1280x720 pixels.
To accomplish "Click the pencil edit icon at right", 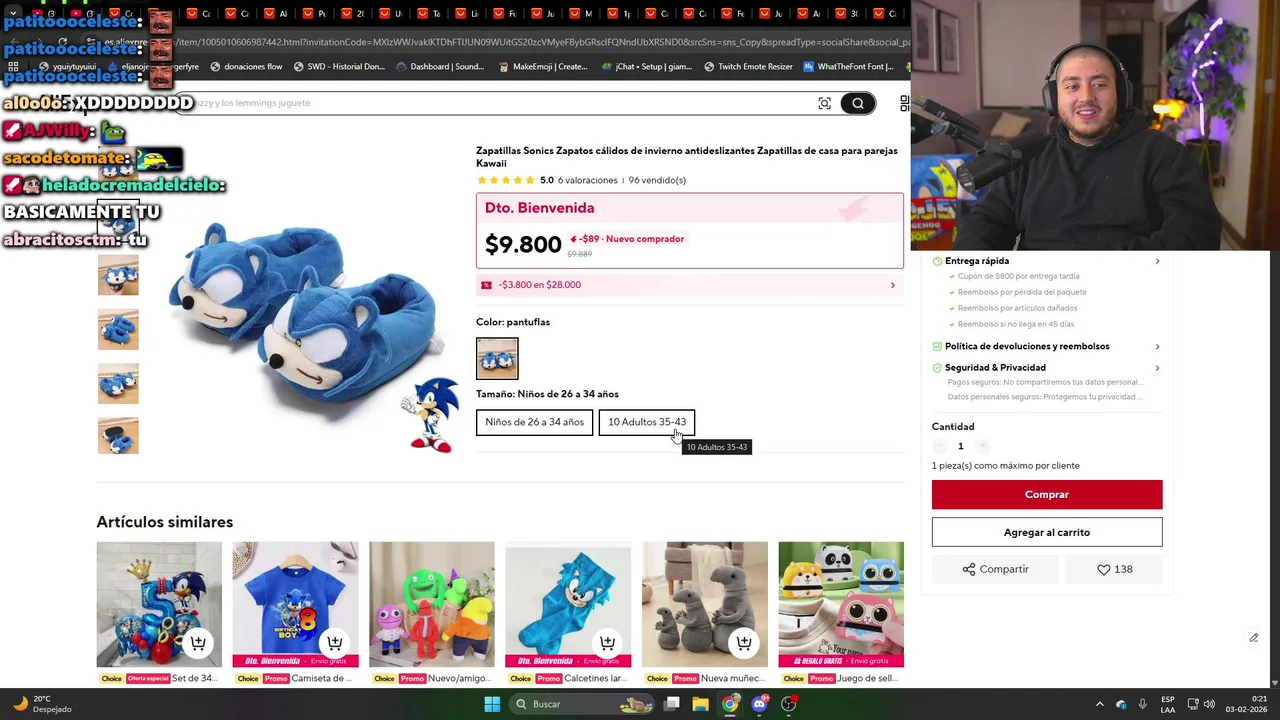I will coord(1253,638).
